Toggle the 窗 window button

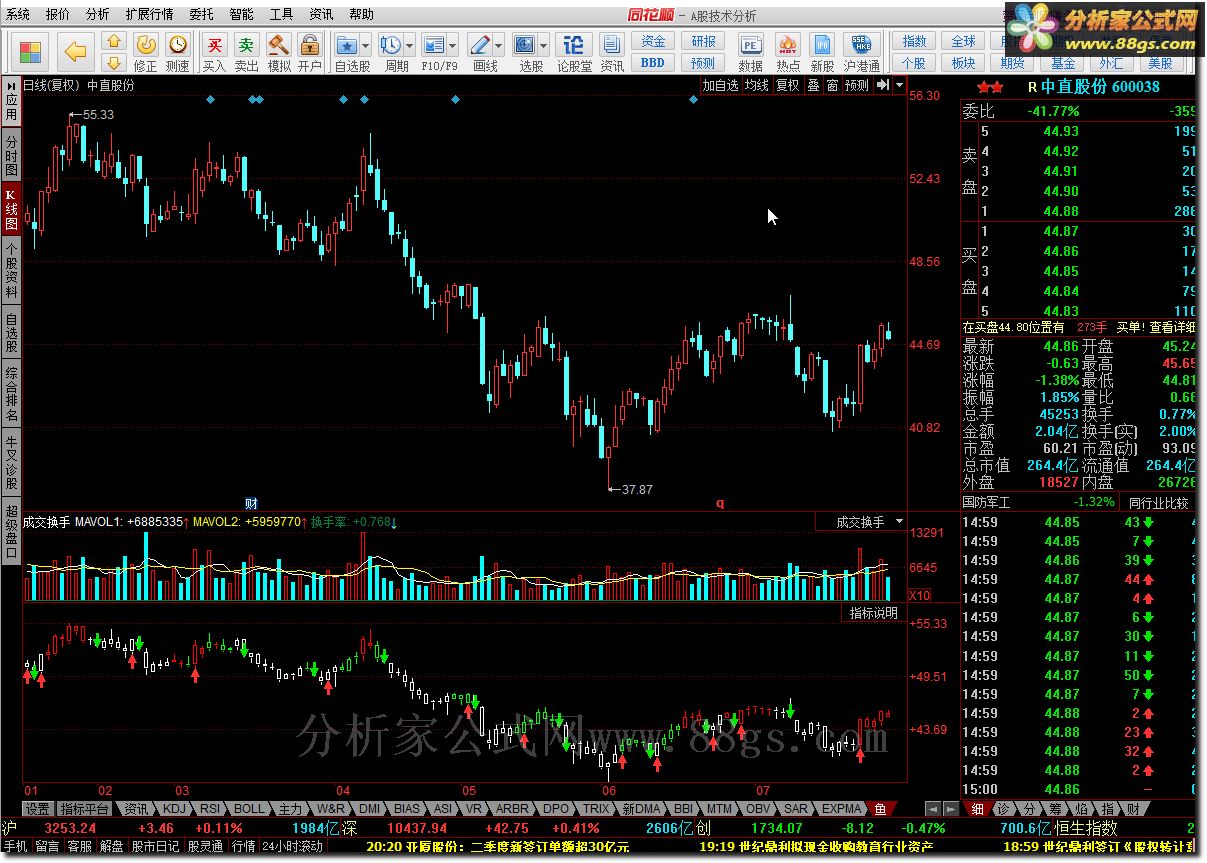coord(832,86)
